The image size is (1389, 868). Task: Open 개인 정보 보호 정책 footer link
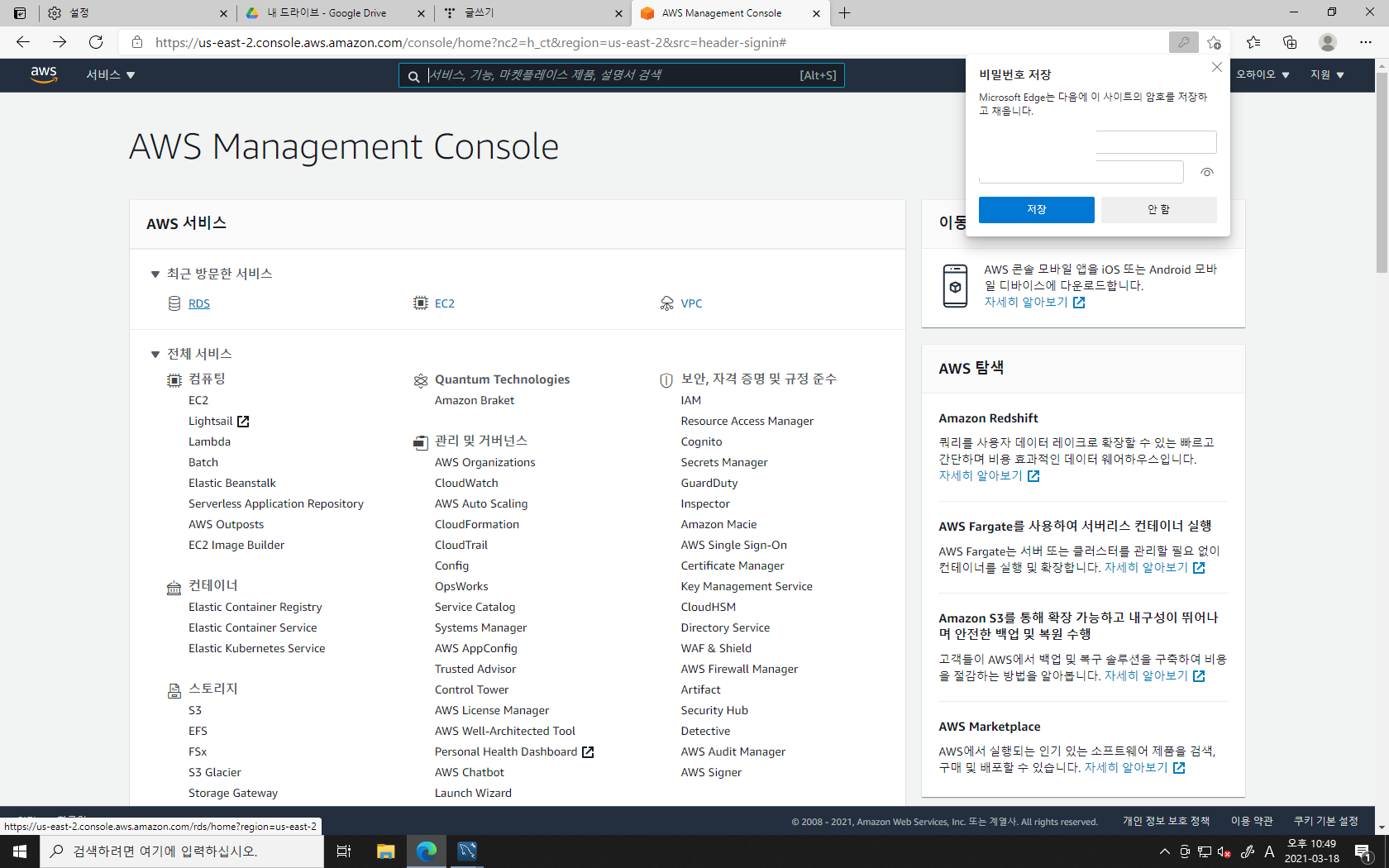(x=1166, y=821)
